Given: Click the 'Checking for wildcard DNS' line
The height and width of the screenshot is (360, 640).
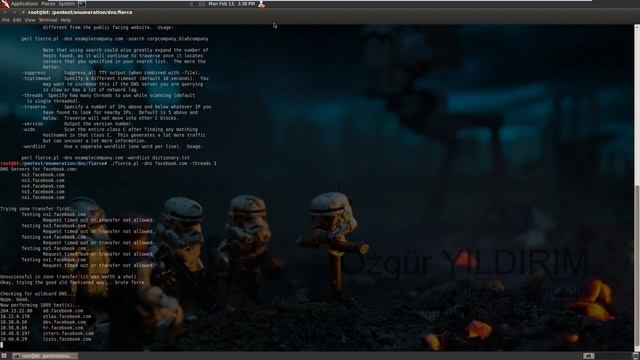Looking at the screenshot, I should (x=37, y=293).
